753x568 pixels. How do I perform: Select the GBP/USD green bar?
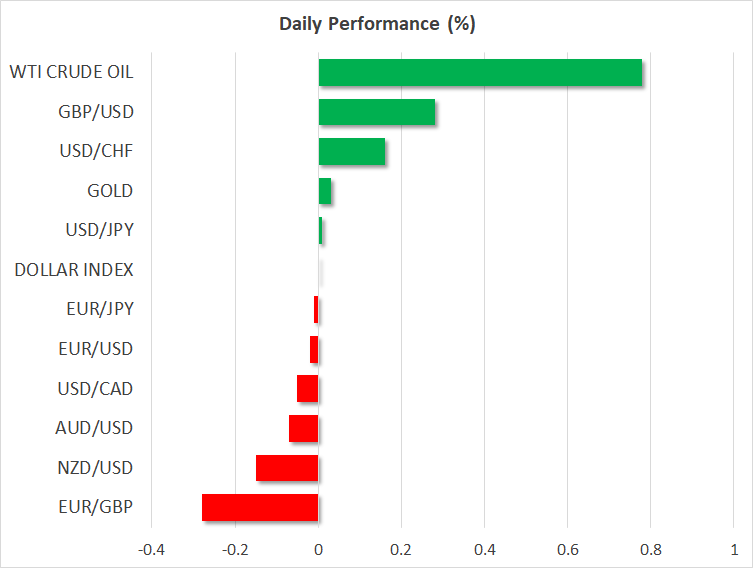coord(376,112)
